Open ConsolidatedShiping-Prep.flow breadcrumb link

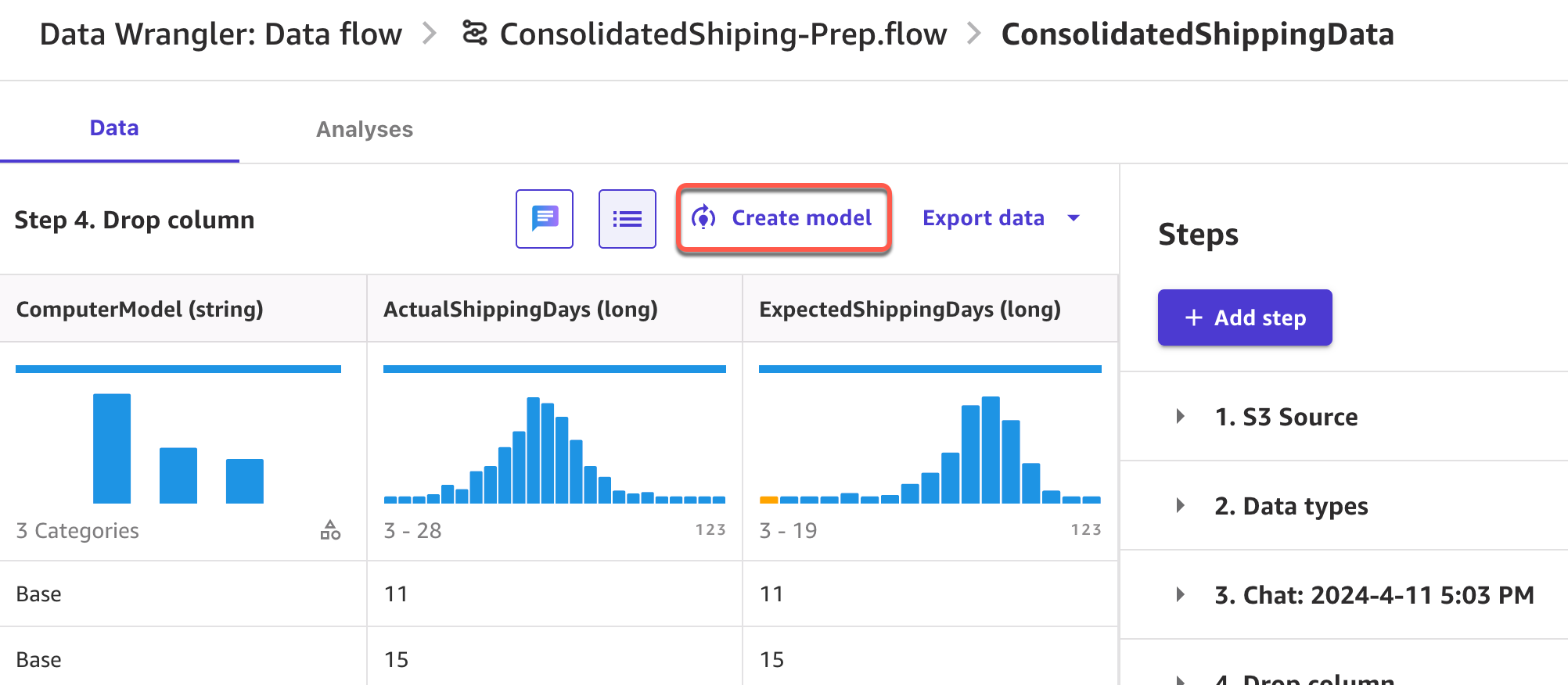(723, 34)
